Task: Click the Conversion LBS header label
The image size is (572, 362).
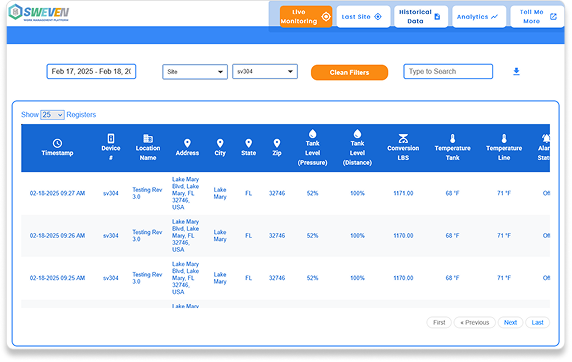Action: 403,153
